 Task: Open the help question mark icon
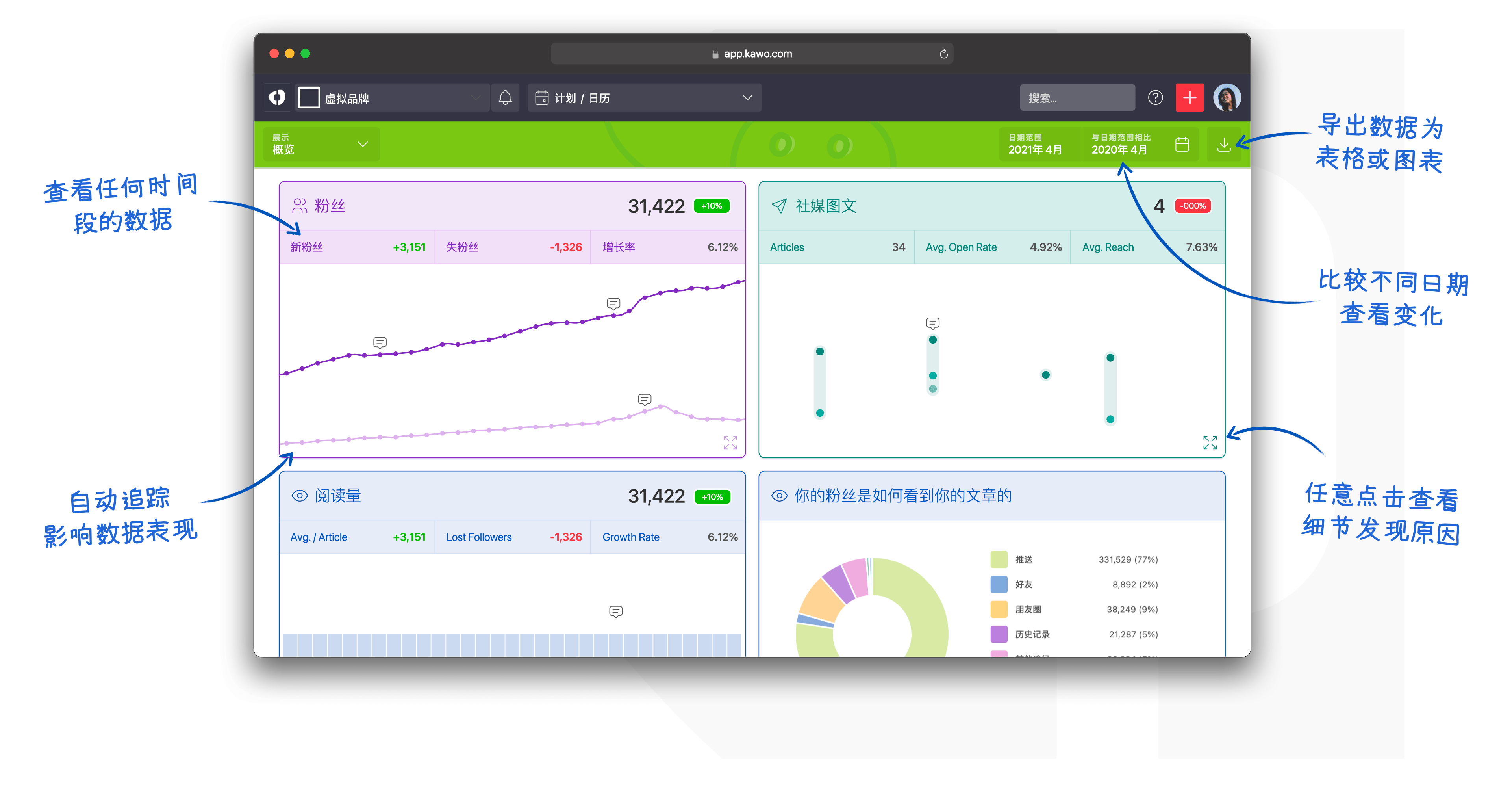[x=1155, y=97]
